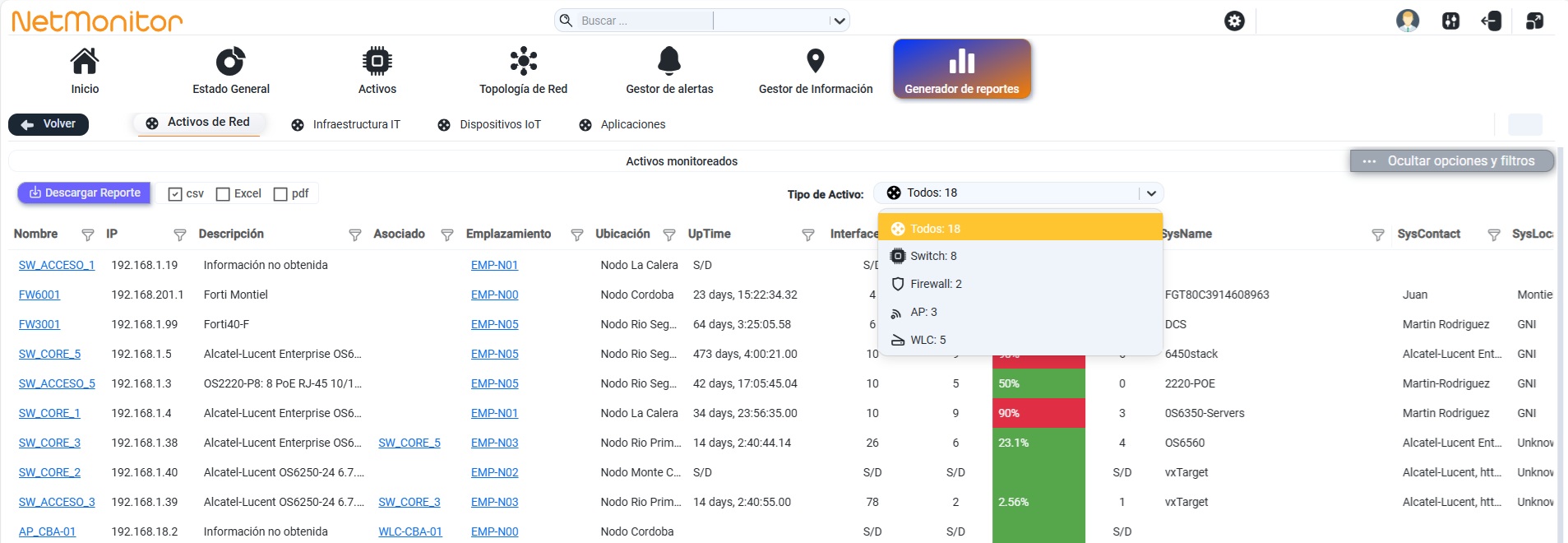Image resolution: width=1568 pixels, height=543 pixels.
Task: Open the Inicio home icon
Action: coord(84,61)
